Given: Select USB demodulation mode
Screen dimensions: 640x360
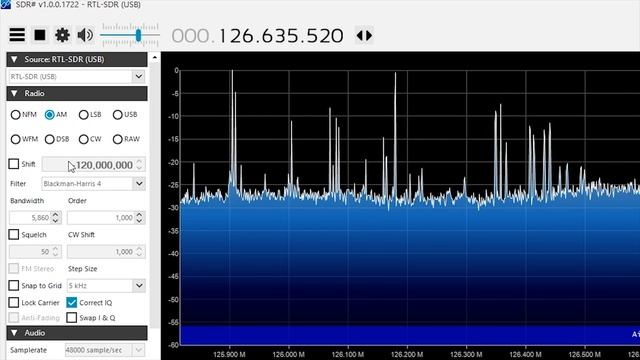Looking at the screenshot, I should [118, 115].
